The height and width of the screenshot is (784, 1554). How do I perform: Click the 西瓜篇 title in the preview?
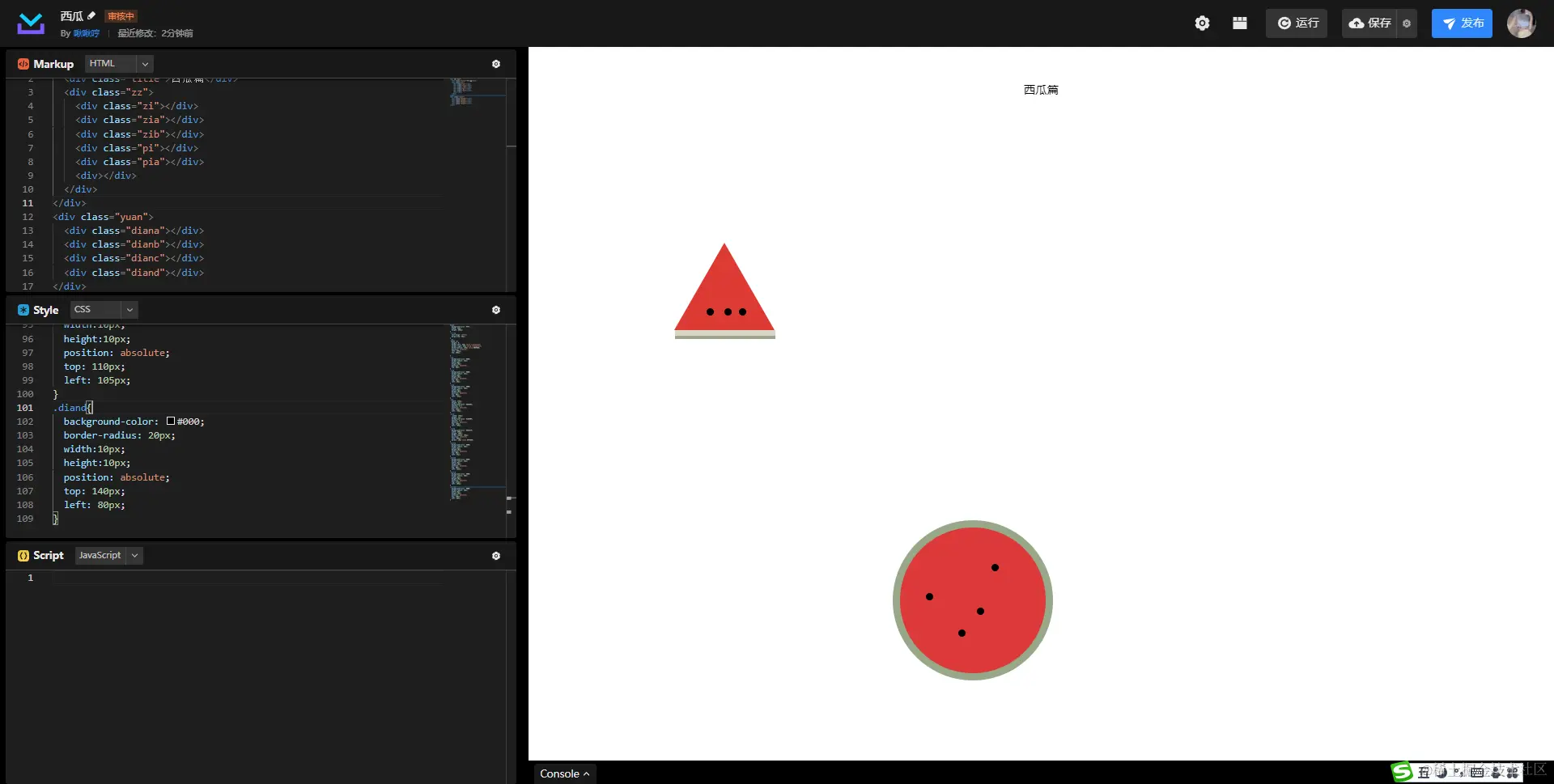click(x=1041, y=90)
